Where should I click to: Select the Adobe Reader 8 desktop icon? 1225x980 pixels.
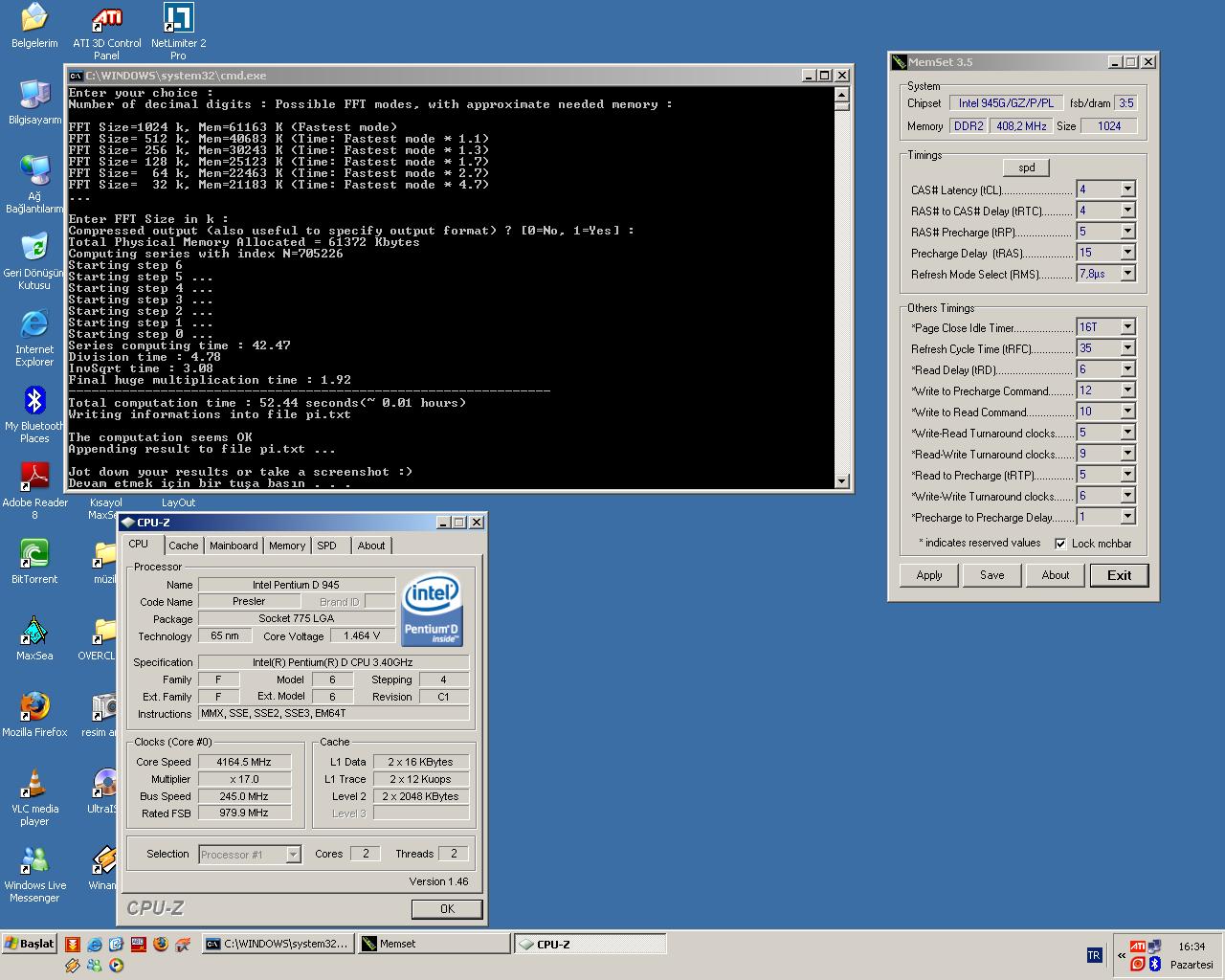coord(34,491)
